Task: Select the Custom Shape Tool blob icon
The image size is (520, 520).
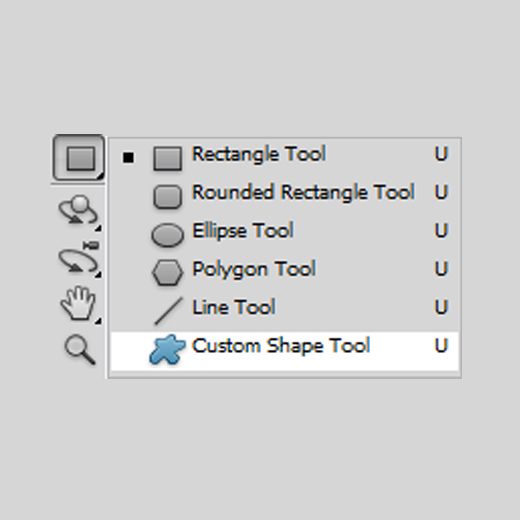Action: point(167,349)
